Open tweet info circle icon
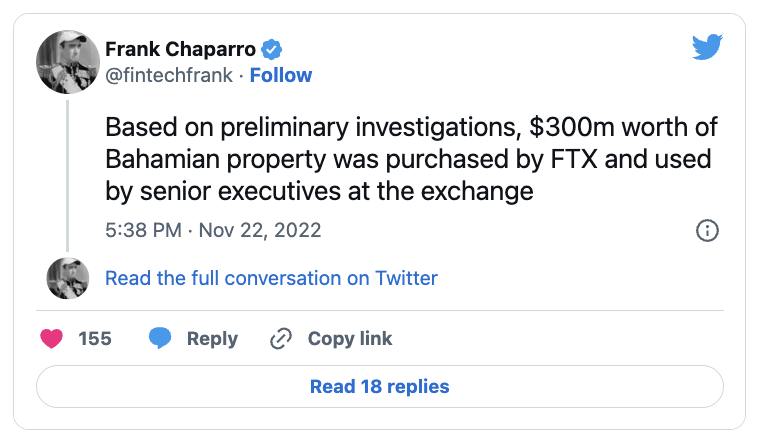Viewport: 758px width, 446px height. (x=706, y=230)
